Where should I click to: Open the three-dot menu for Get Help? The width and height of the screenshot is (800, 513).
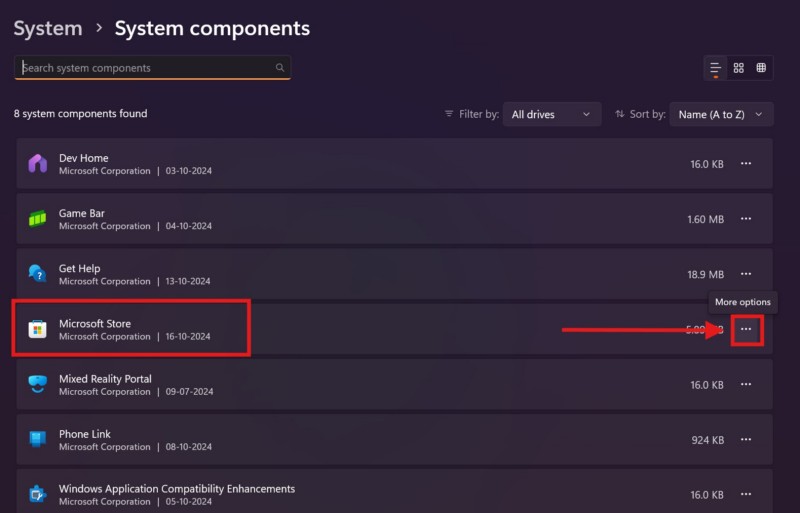pos(746,274)
